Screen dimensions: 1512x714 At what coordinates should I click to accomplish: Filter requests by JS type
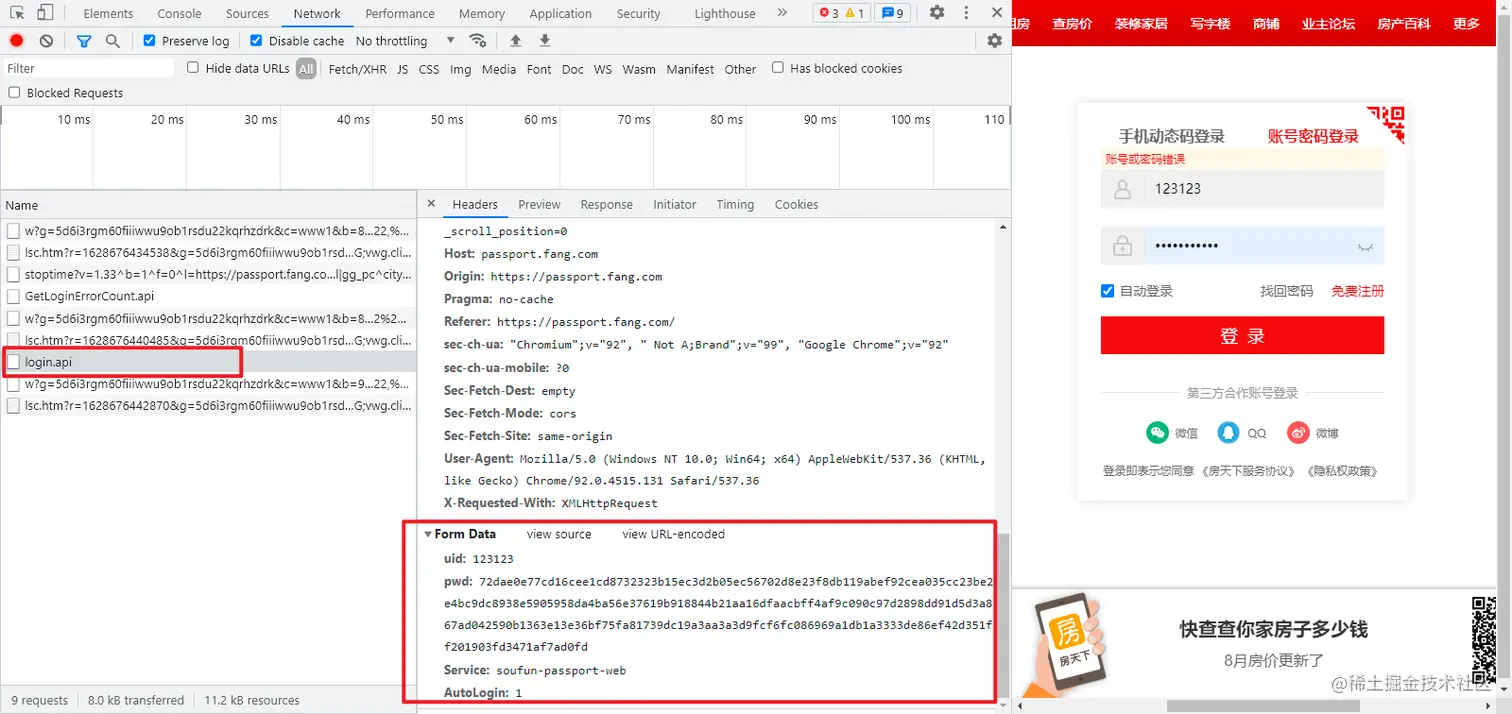(x=402, y=69)
